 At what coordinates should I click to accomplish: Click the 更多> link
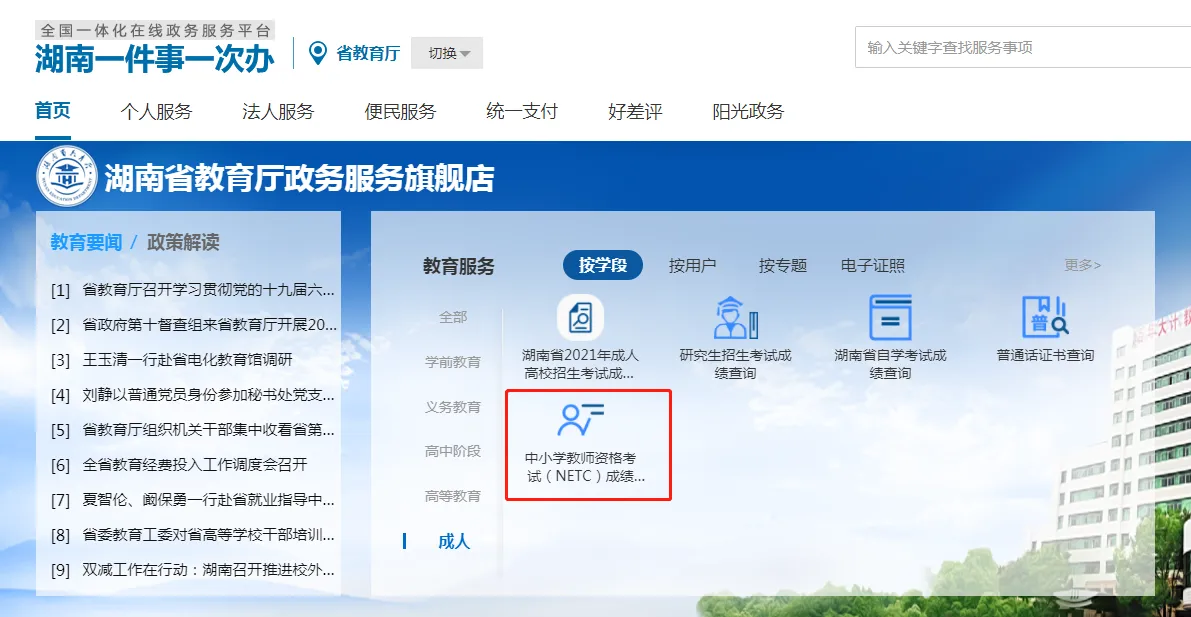(x=1082, y=264)
